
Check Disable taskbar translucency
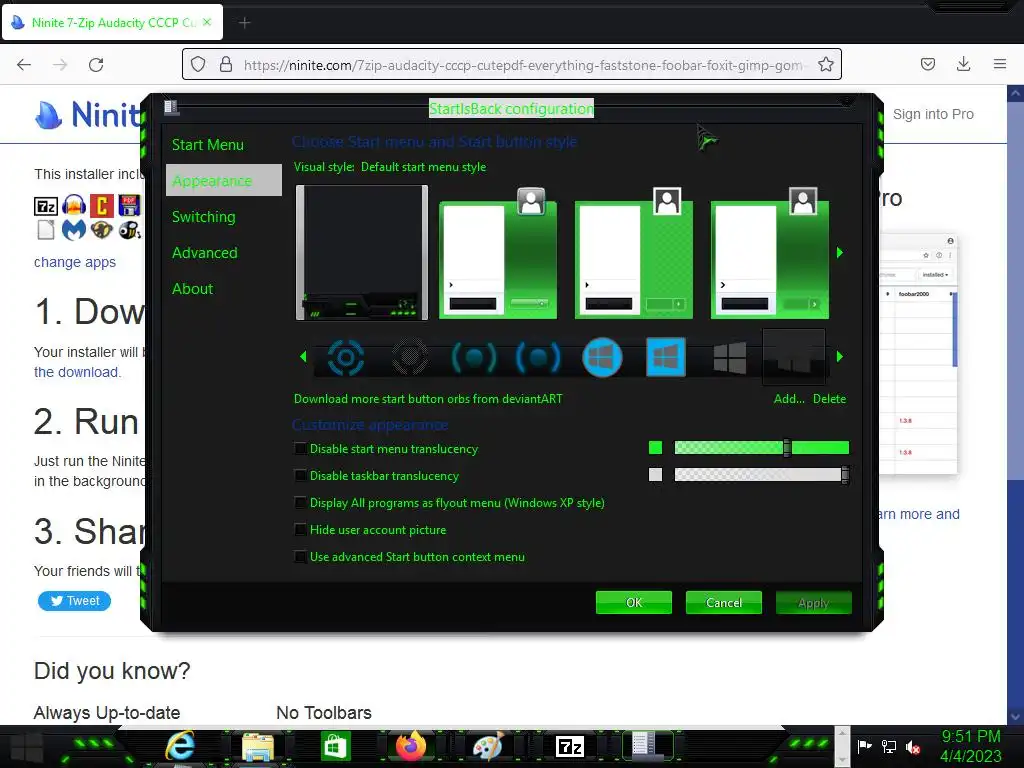tap(300, 475)
